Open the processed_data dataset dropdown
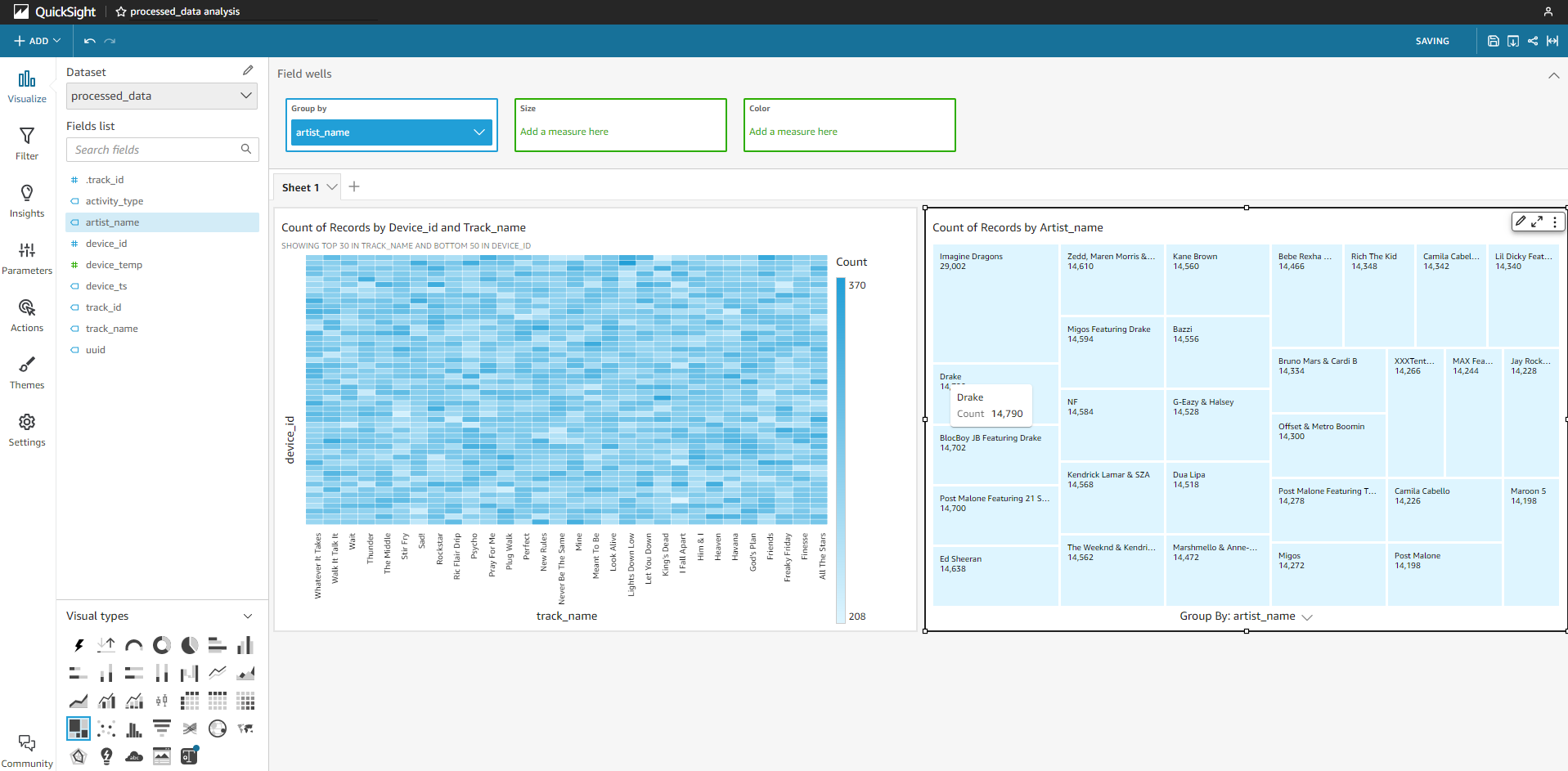The width and height of the screenshot is (1568, 771). 161,96
